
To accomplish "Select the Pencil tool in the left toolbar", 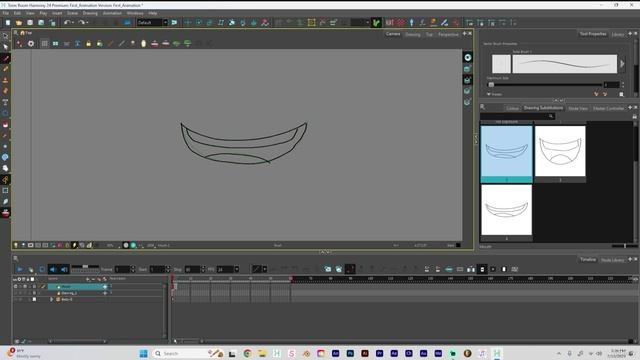I will (x=5, y=69).
